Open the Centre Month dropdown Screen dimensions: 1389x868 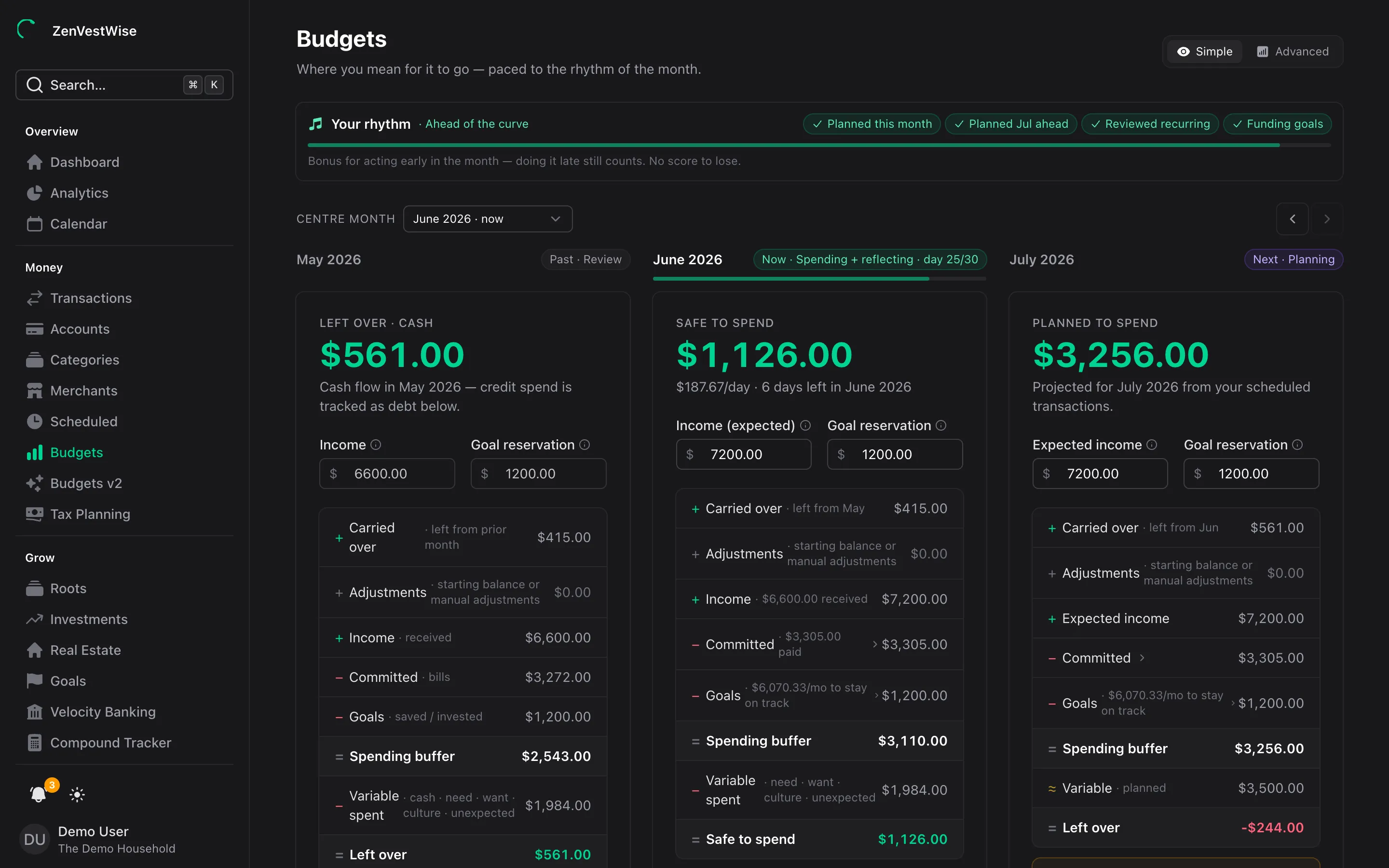click(488, 219)
